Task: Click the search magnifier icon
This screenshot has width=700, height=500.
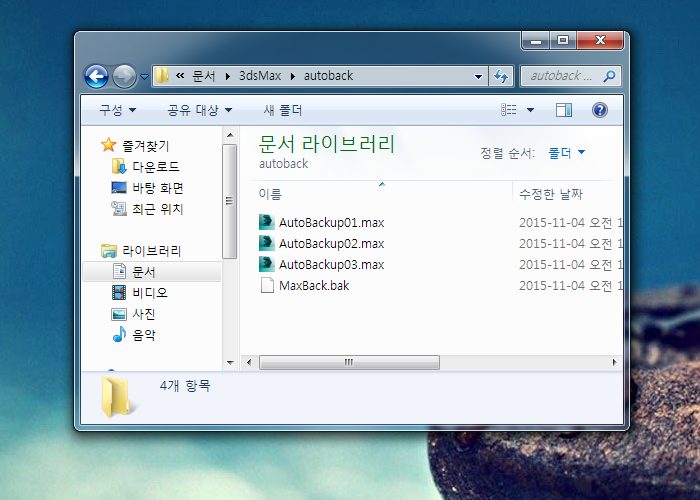Action: click(x=609, y=76)
